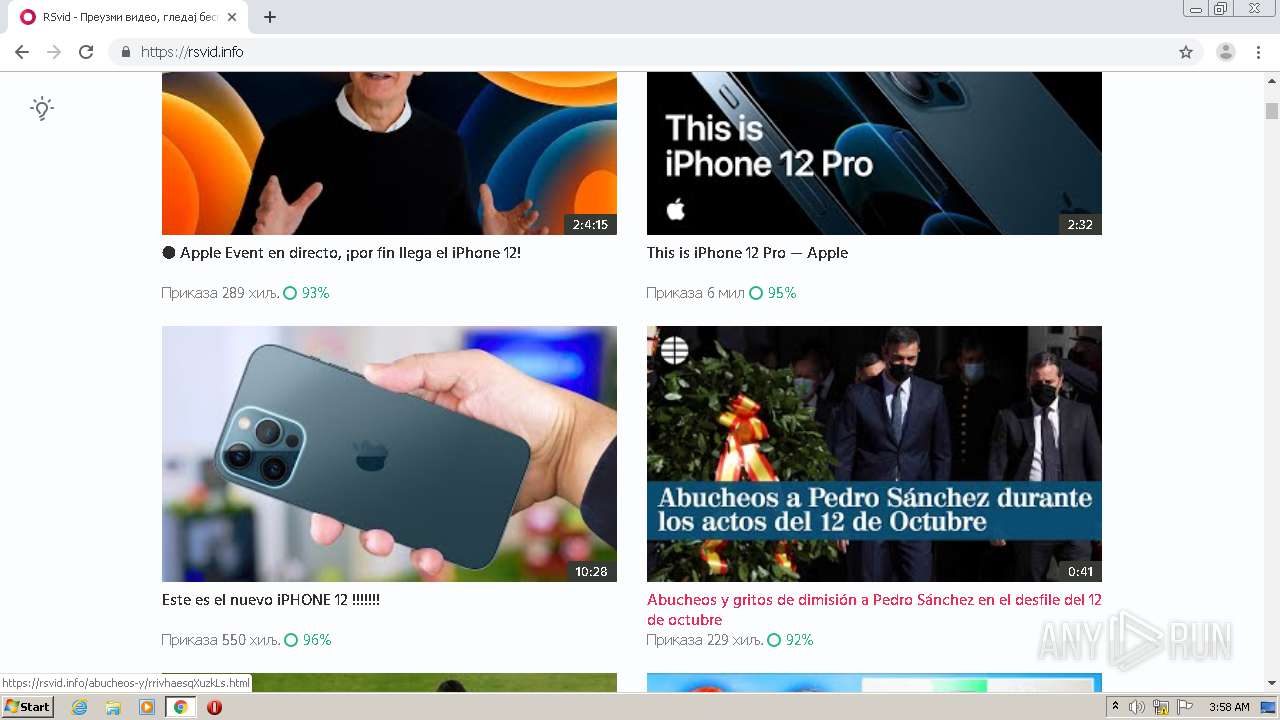The image size is (1280, 720).
Task: Click the page scrollbar down arrow
Action: click(1272, 683)
